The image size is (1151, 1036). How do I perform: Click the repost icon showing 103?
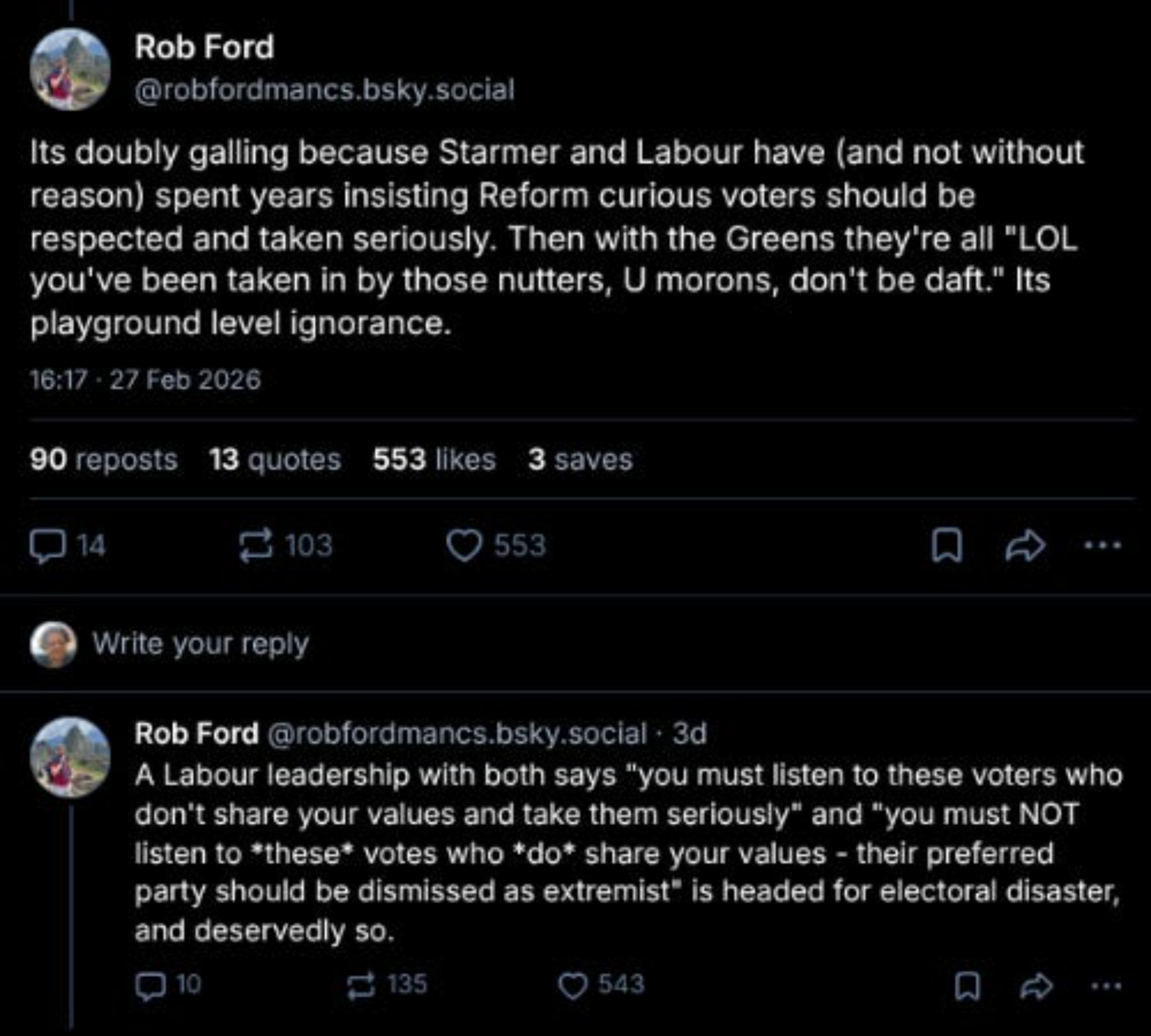255,545
